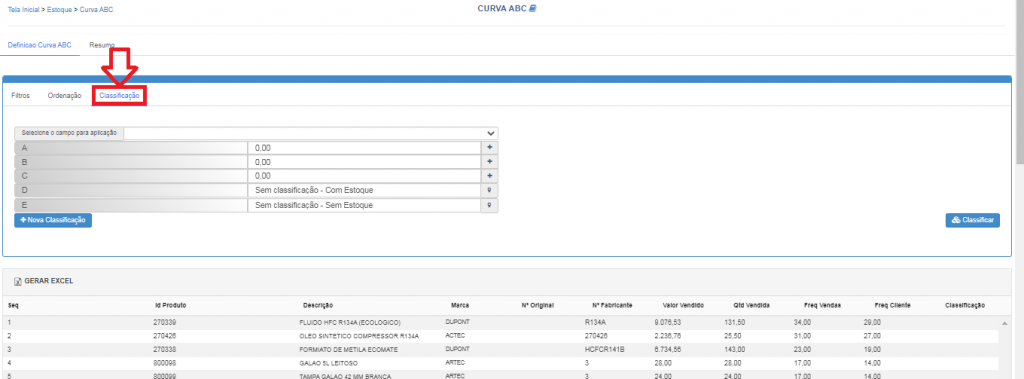This screenshot has height=379, width=1024.
Task: Click the book icon beside CURVA ABC title
Action: click(532, 8)
